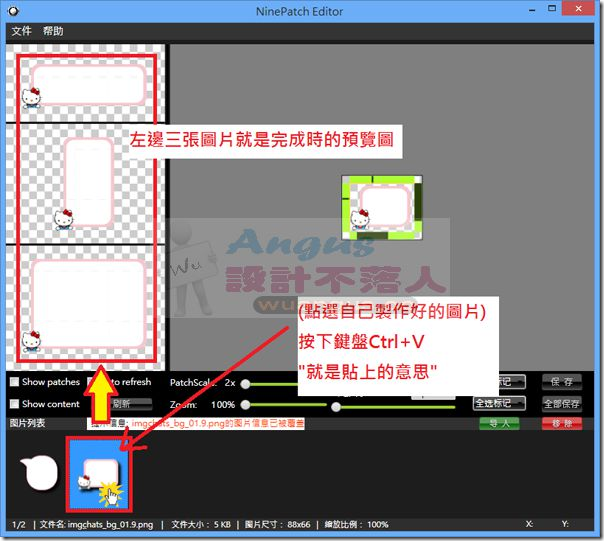
Task: Click the 刷新 refresh button
Action: 131,404
